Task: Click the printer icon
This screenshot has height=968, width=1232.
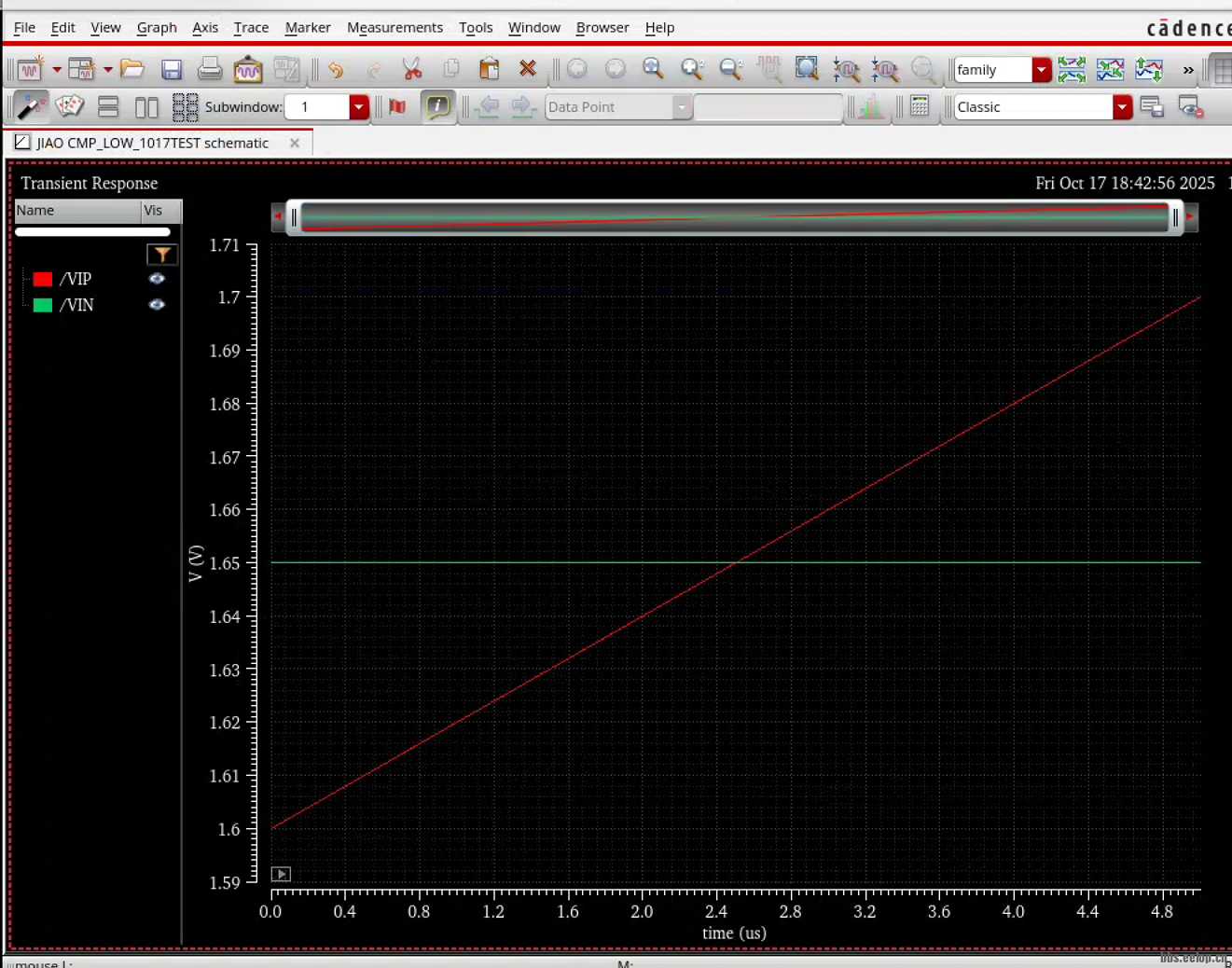Action: click(x=210, y=69)
